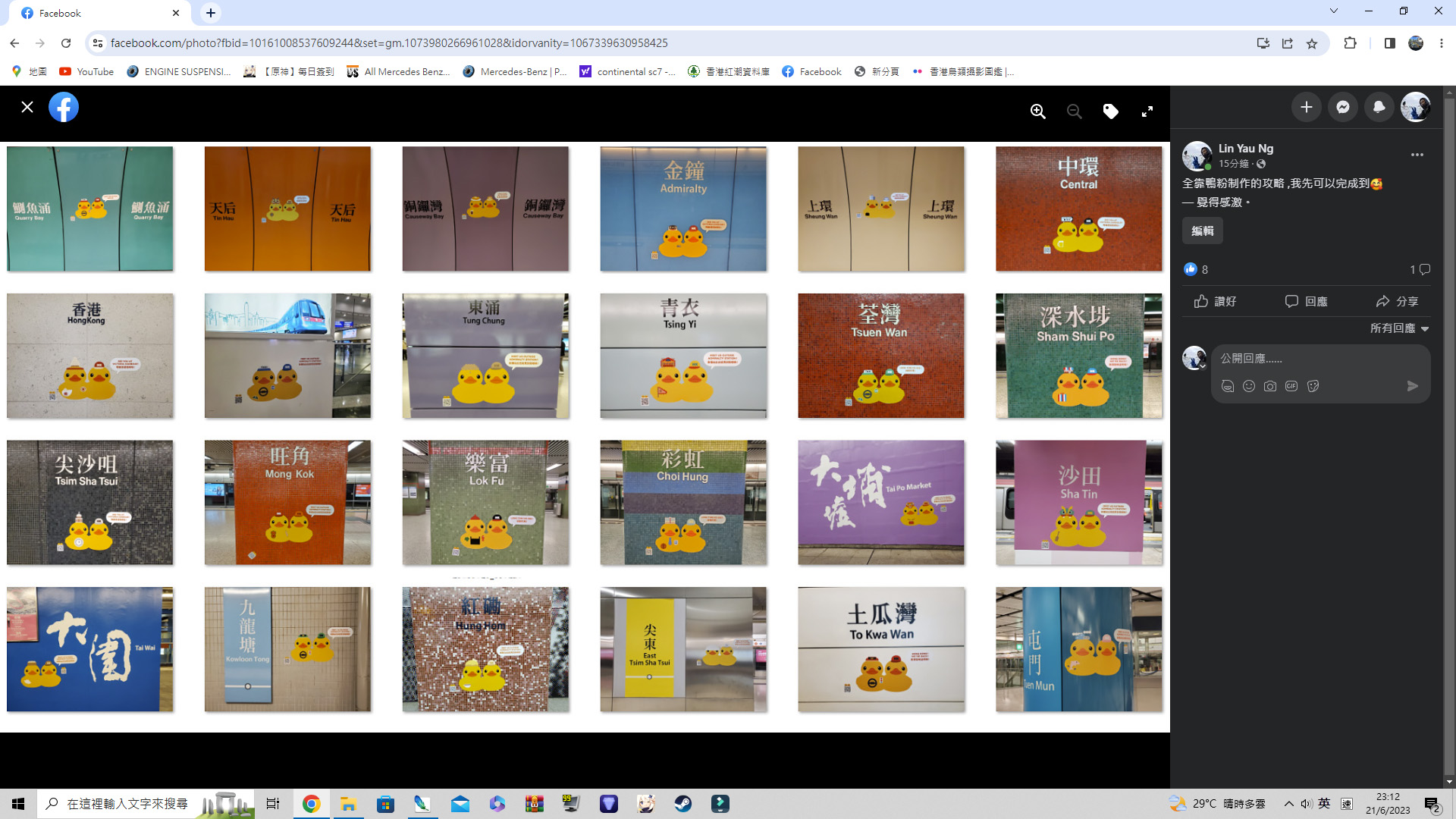
Task: Zoom in on the photo
Action: click(1038, 111)
